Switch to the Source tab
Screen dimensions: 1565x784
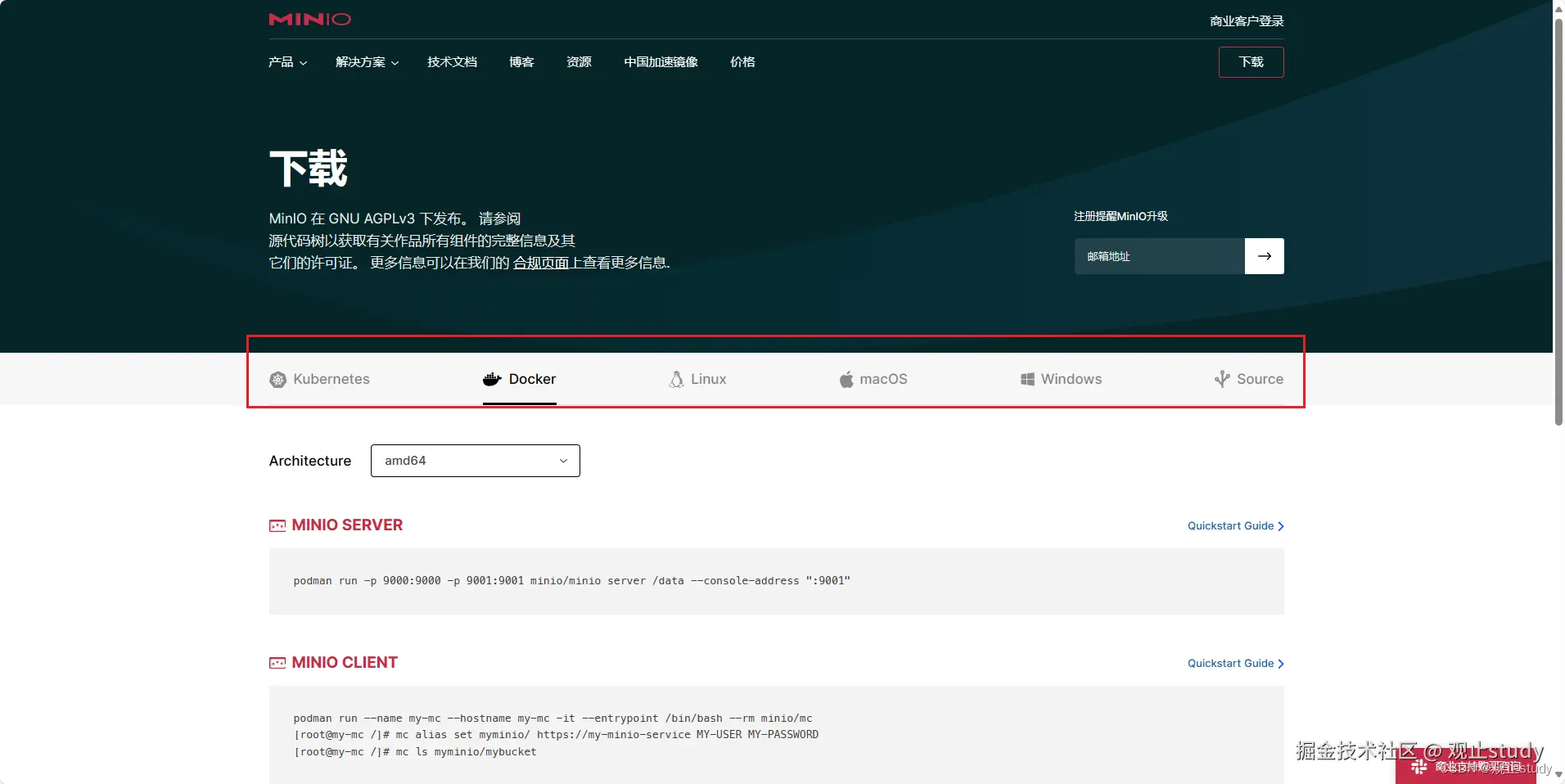point(1249,380)
